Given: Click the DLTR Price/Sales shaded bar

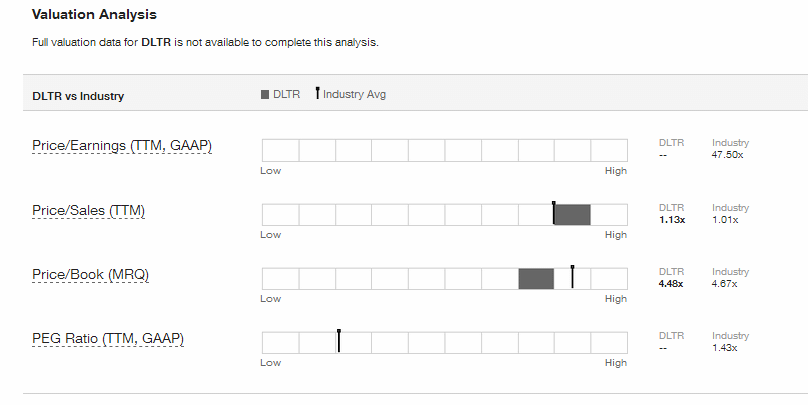Looking at the screenshot, I should 573,215.
